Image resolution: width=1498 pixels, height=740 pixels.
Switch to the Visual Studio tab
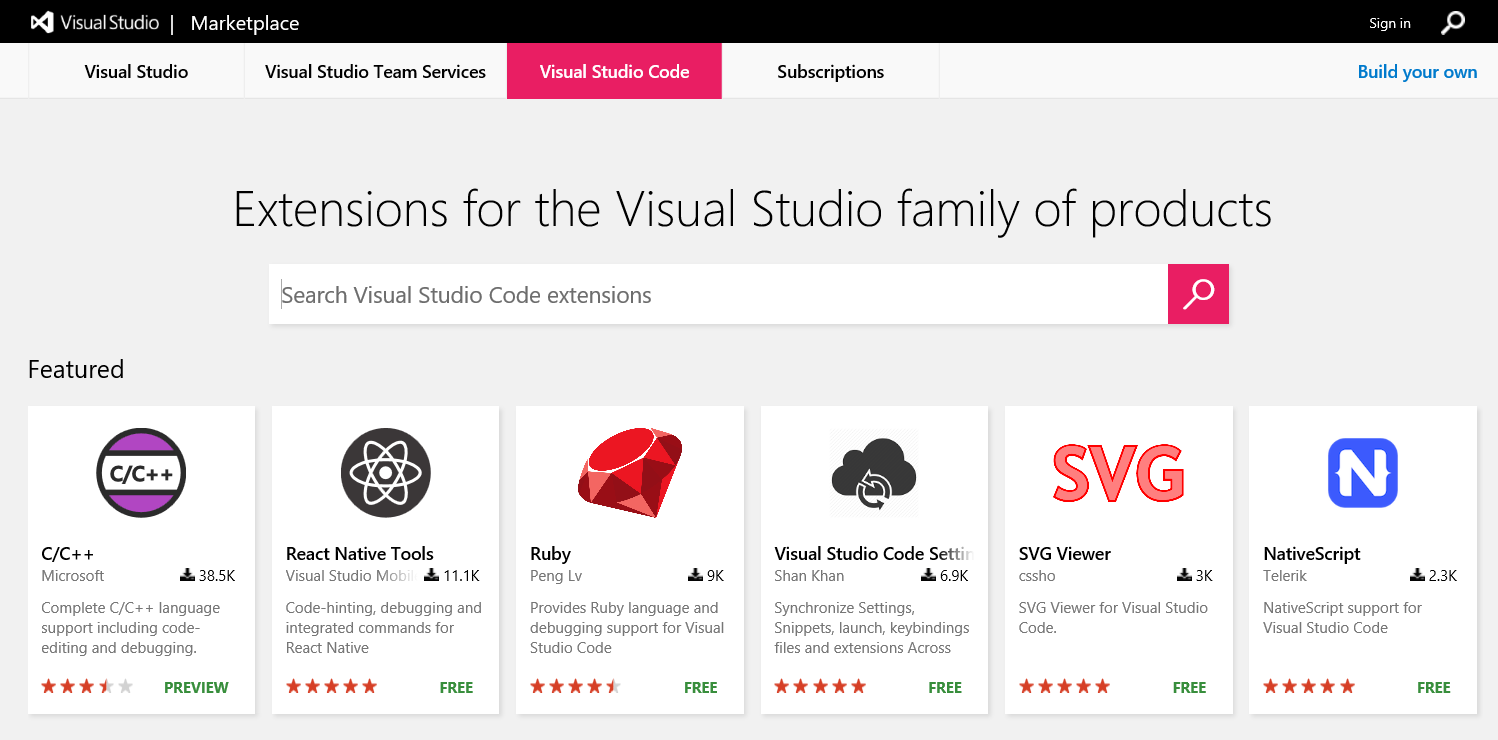(x=136, y=72)
